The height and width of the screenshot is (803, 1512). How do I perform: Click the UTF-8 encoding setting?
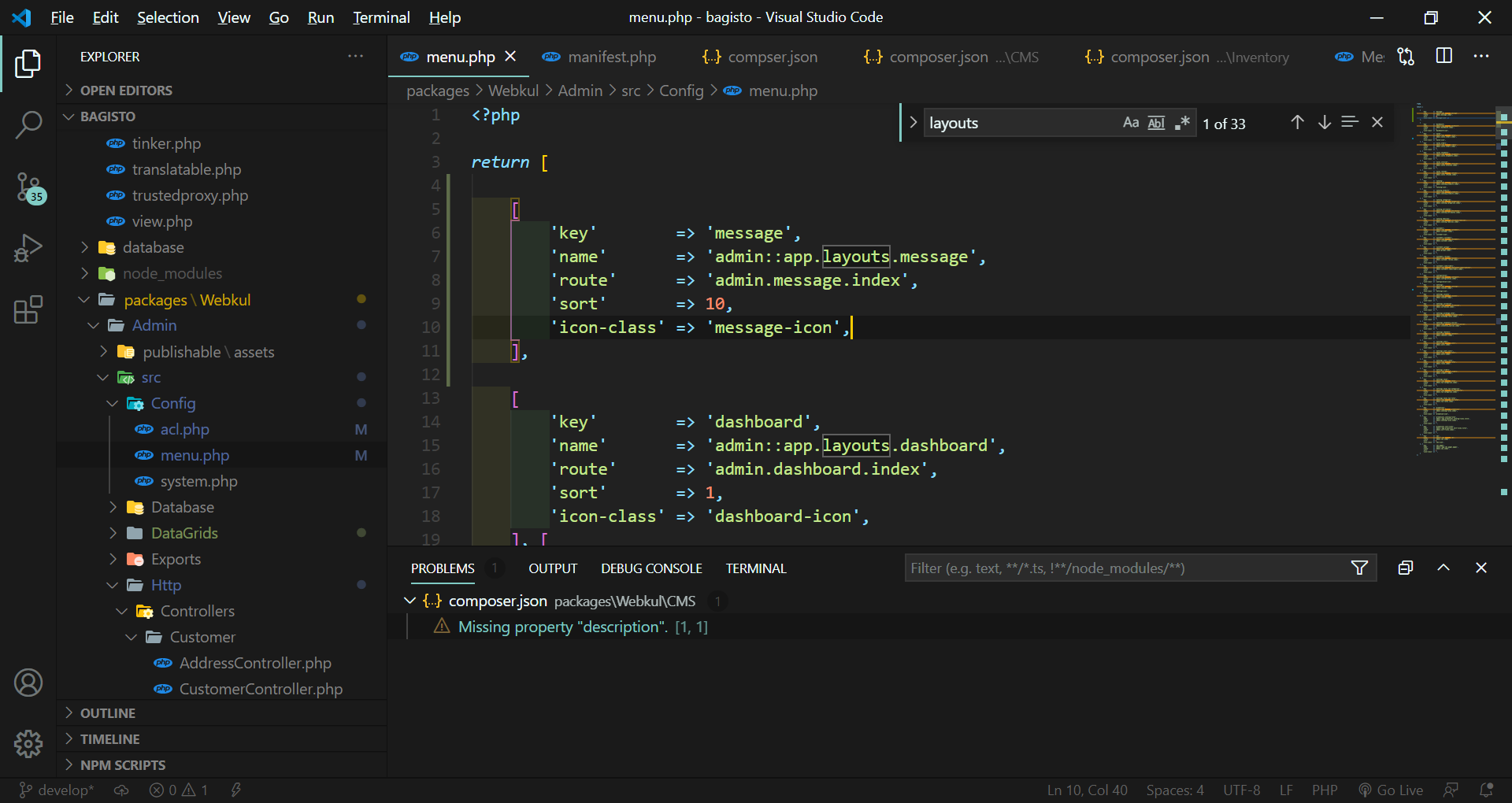[1242, 790]
